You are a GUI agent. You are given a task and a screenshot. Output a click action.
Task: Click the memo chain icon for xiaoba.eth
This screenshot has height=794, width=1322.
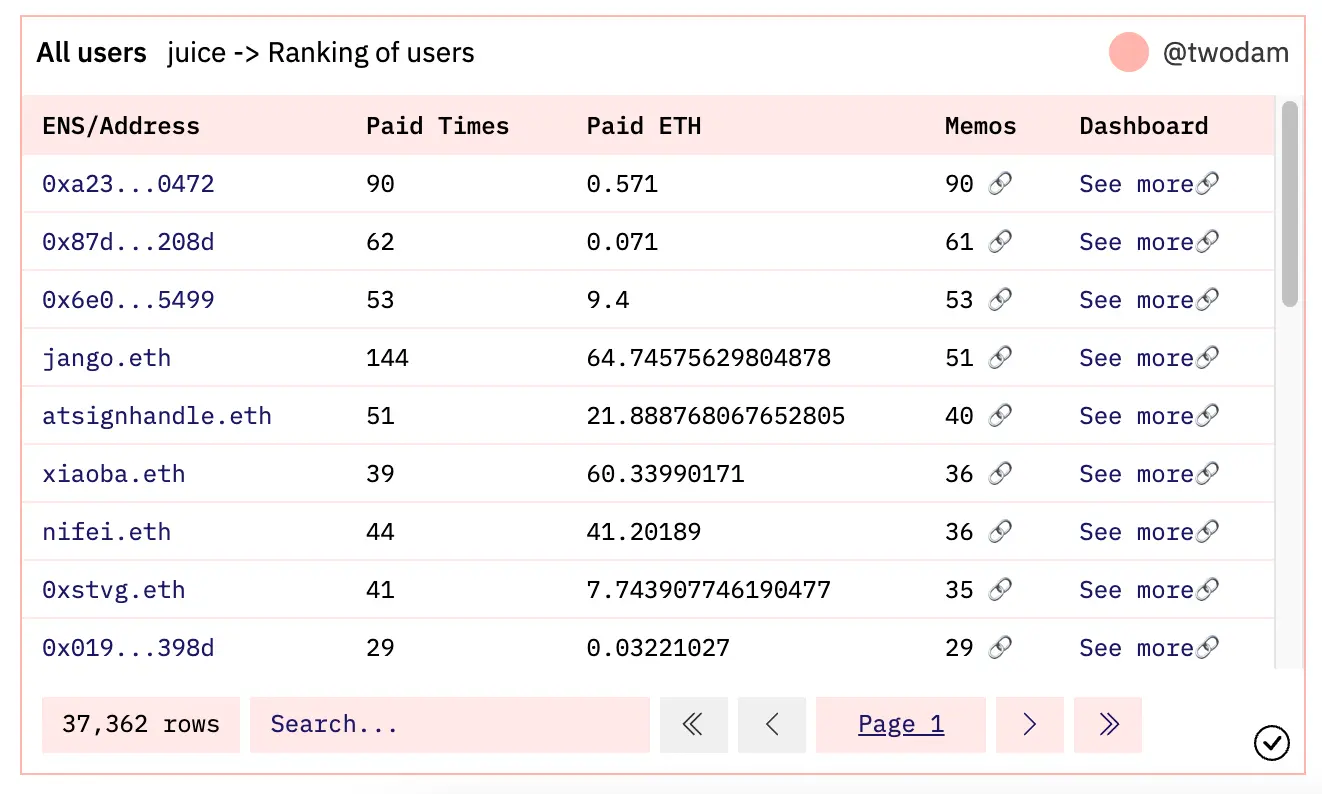[x=1000, y=473]
